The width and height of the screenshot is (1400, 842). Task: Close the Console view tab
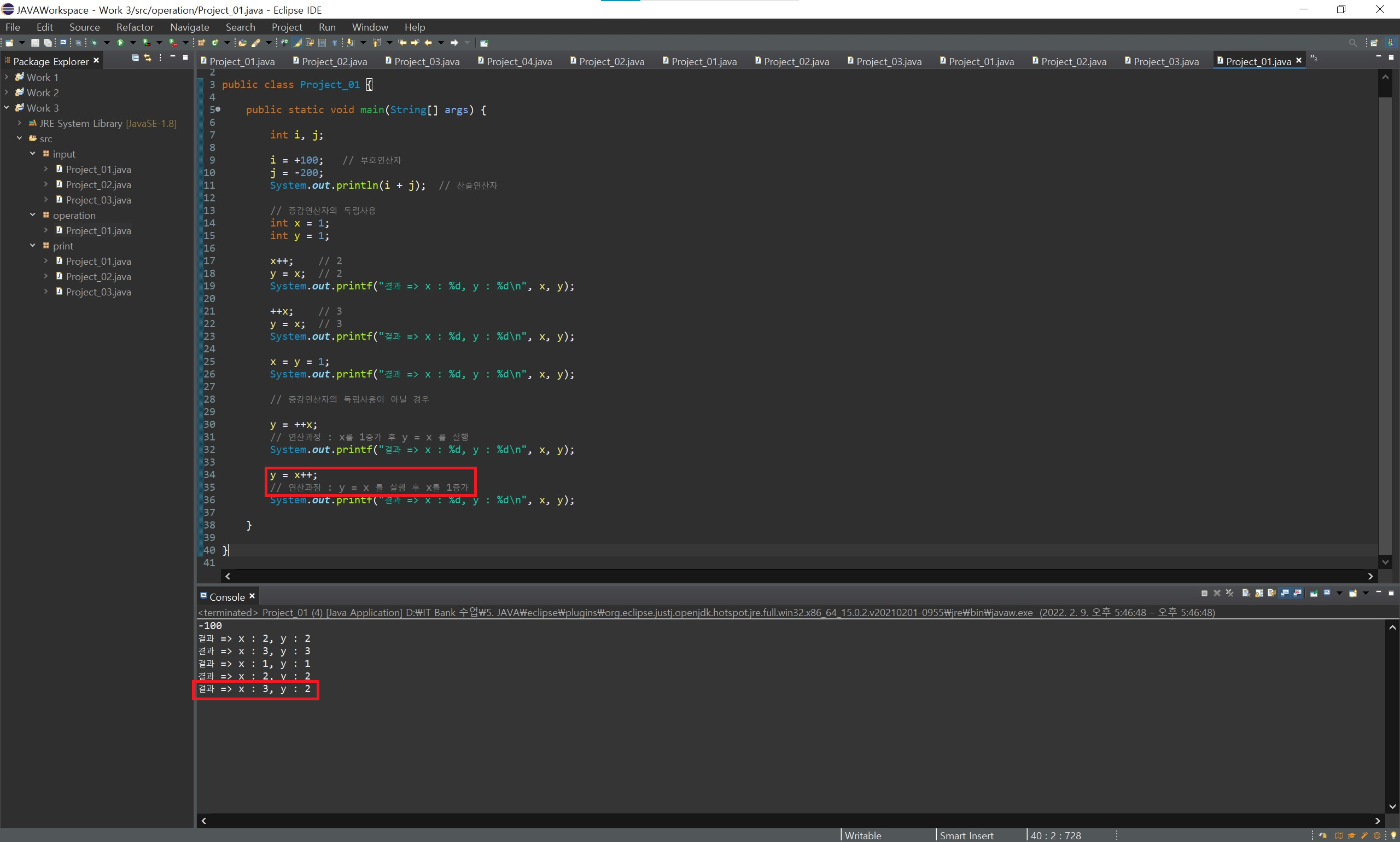[x=252, y=596]
